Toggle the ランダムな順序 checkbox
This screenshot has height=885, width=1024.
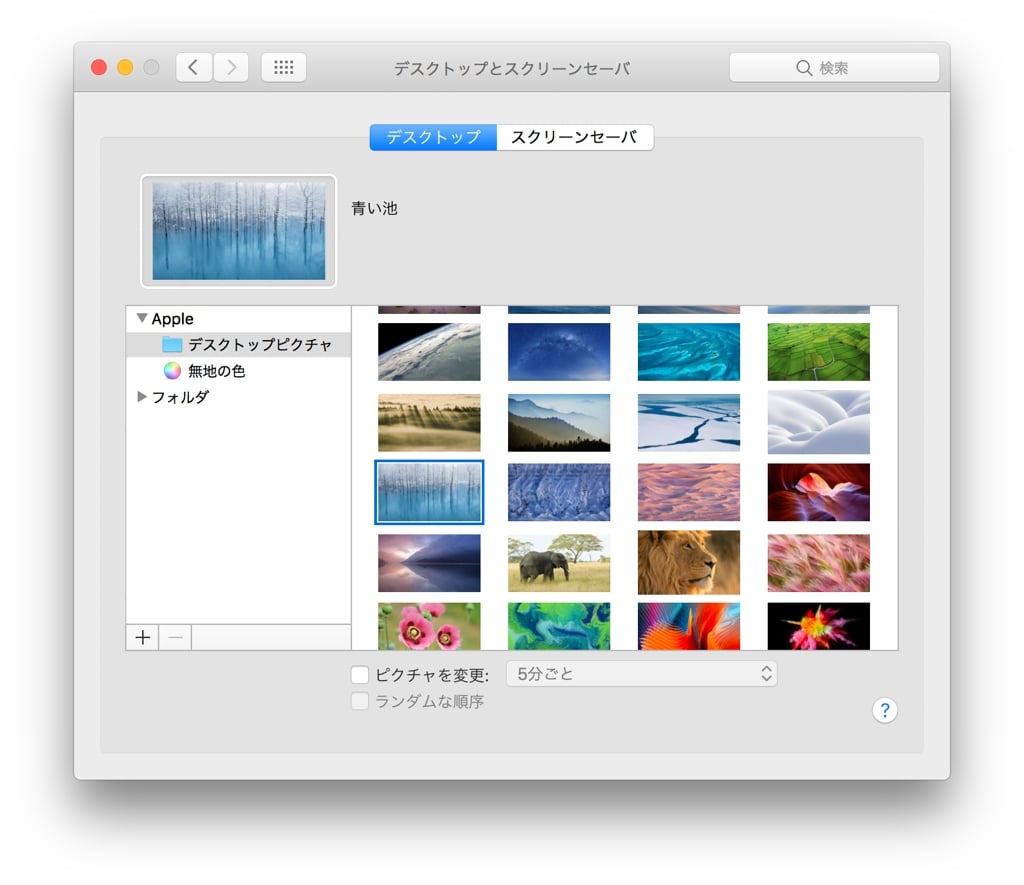pos(360,702)
